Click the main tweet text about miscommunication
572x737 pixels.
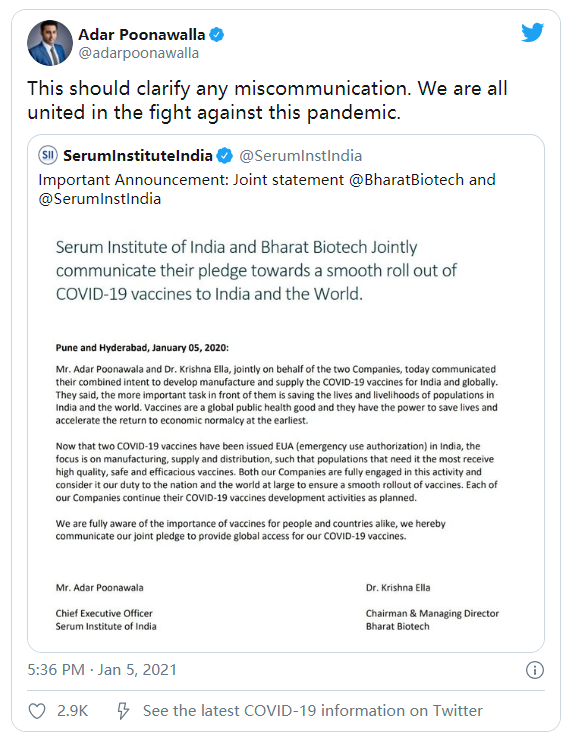(267, 100)
